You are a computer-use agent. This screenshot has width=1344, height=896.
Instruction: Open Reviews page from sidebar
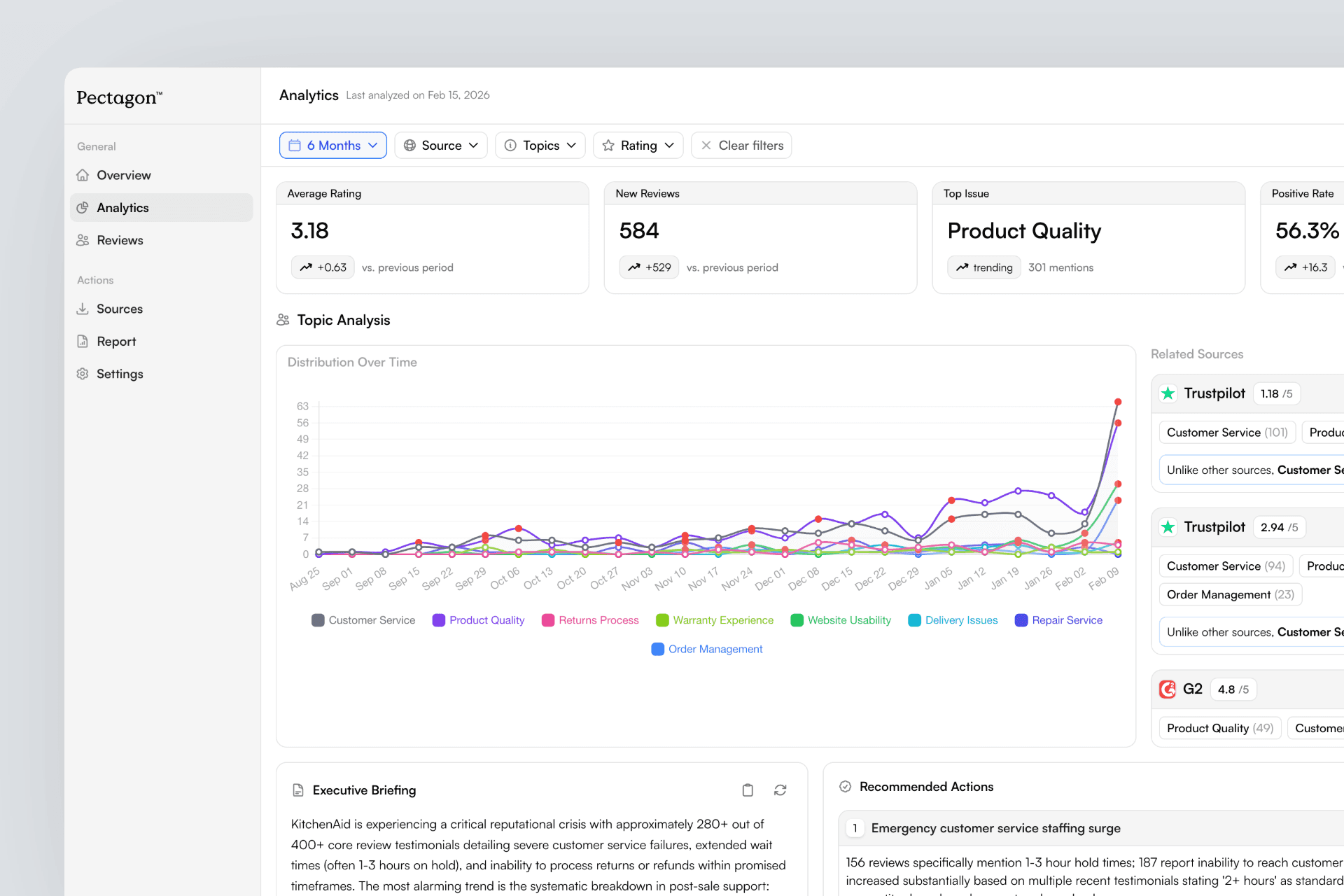point(120,240)
